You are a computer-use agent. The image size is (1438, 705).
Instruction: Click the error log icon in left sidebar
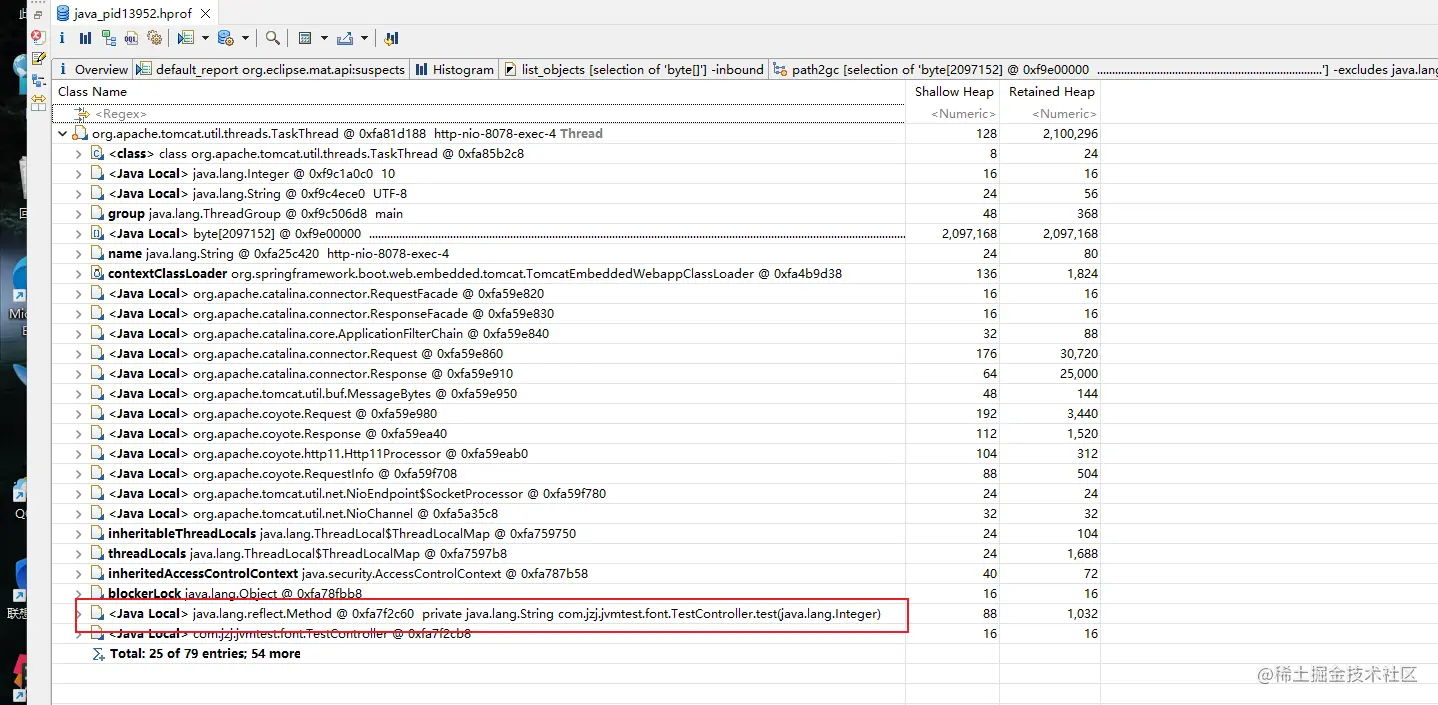click(x=38, y=37)
